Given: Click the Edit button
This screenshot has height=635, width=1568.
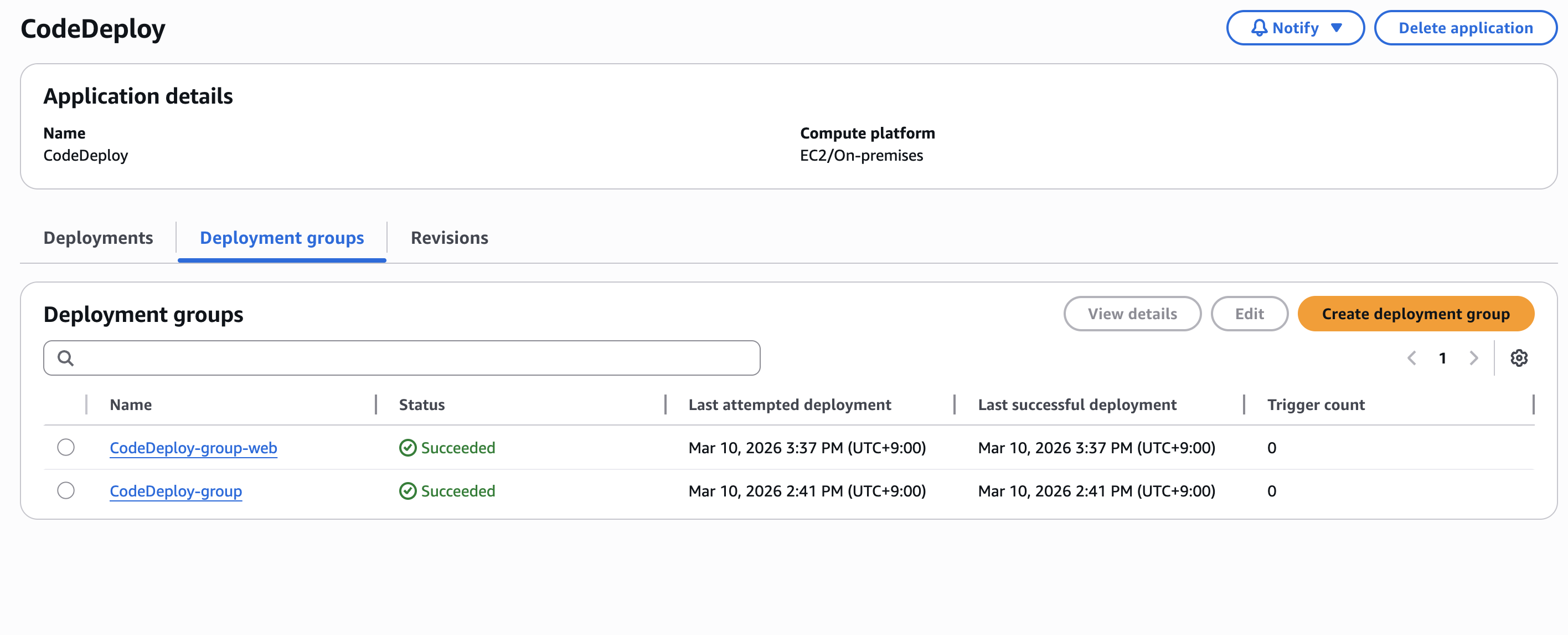Looking at the screenshot, I should click(1249, 313).
